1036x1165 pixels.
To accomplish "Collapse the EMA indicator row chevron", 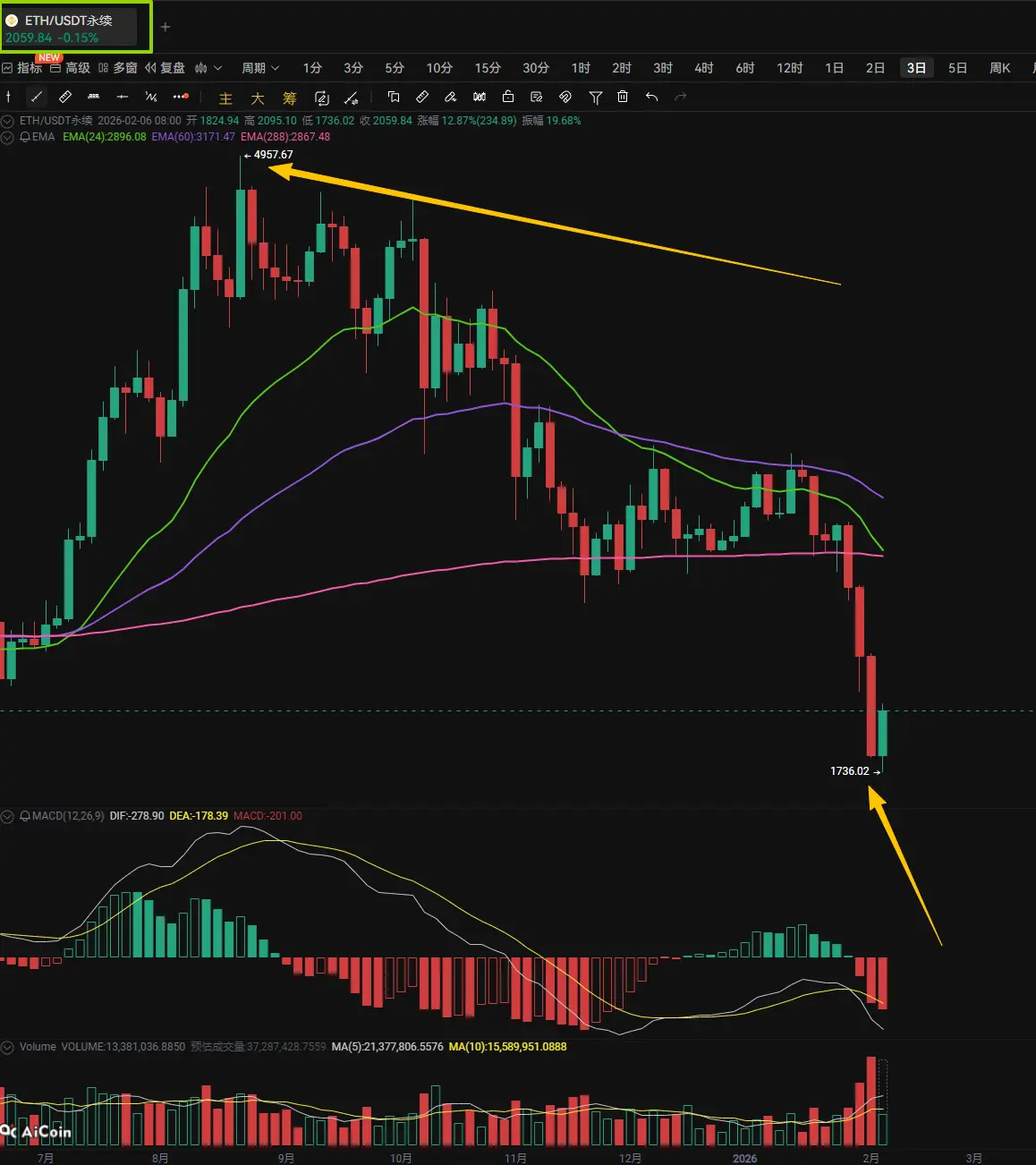I will coord(8,137).
